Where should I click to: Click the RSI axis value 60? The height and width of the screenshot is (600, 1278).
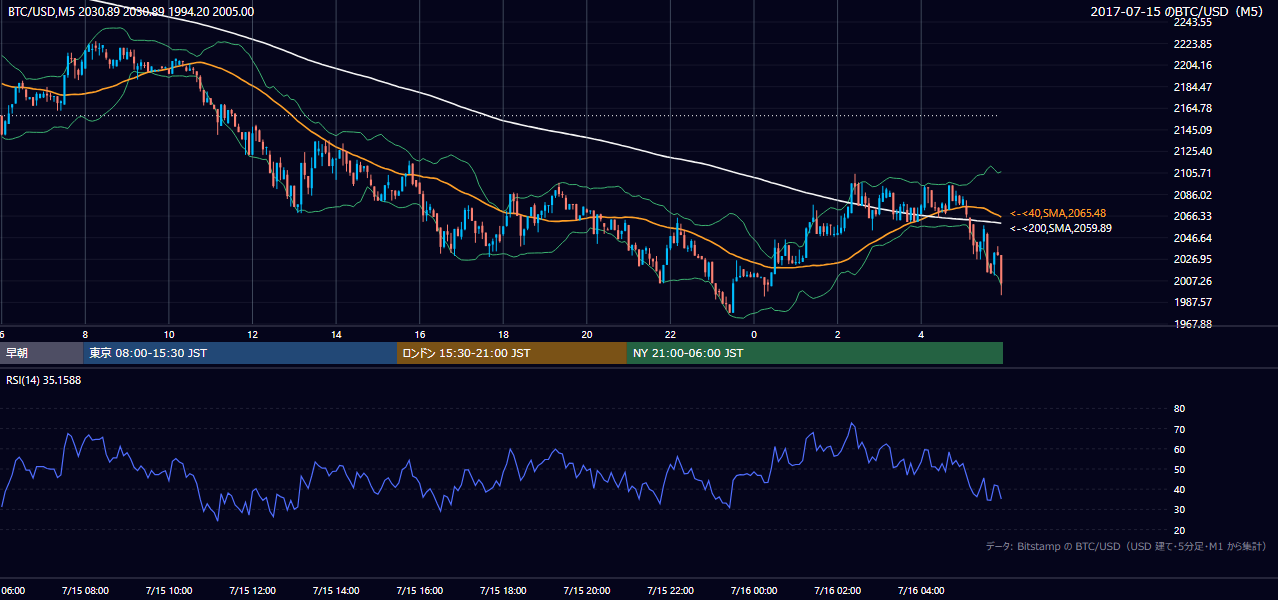coord(1179,449)
